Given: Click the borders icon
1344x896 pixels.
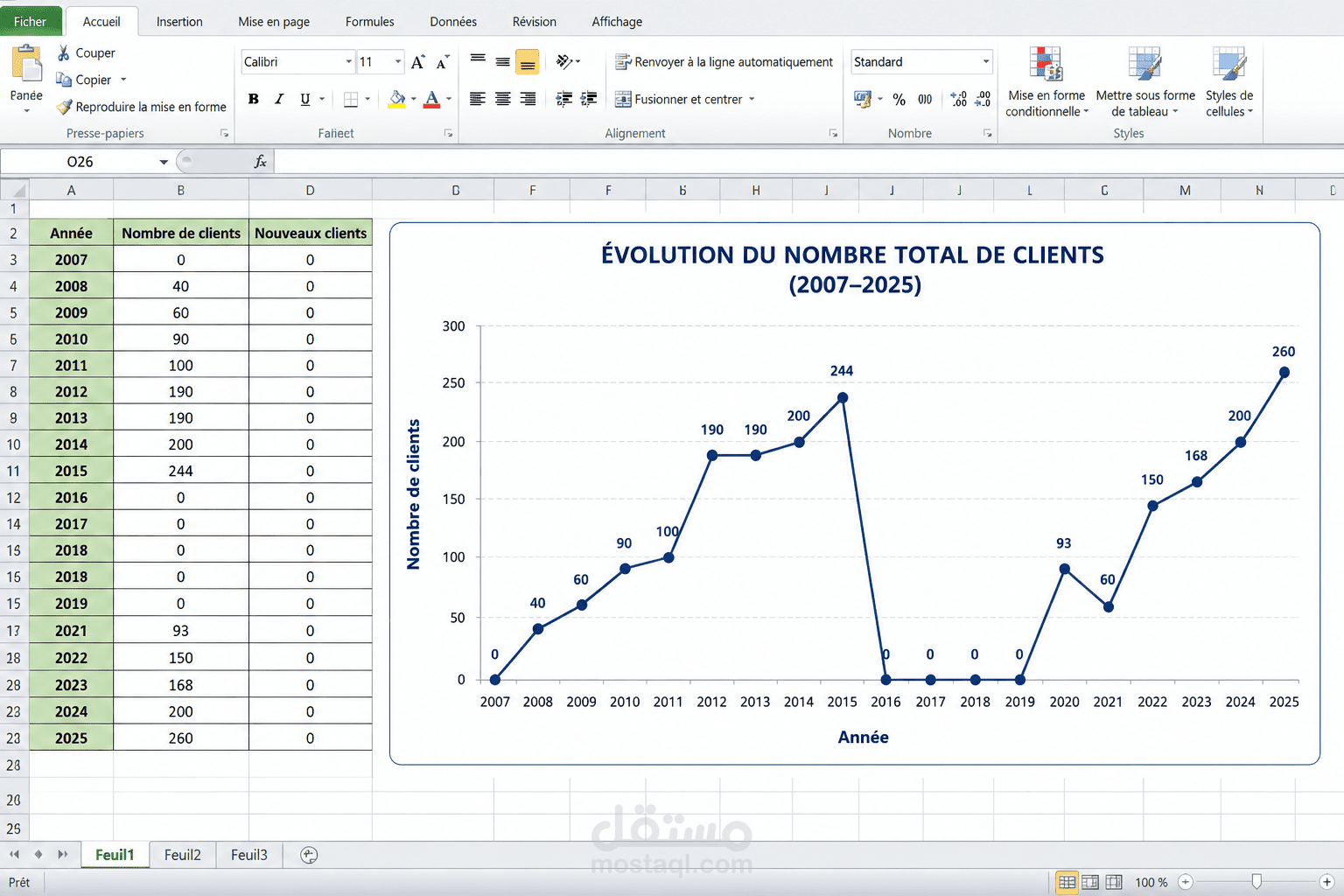Looking at the screenshot, I should tap(351, 99).
